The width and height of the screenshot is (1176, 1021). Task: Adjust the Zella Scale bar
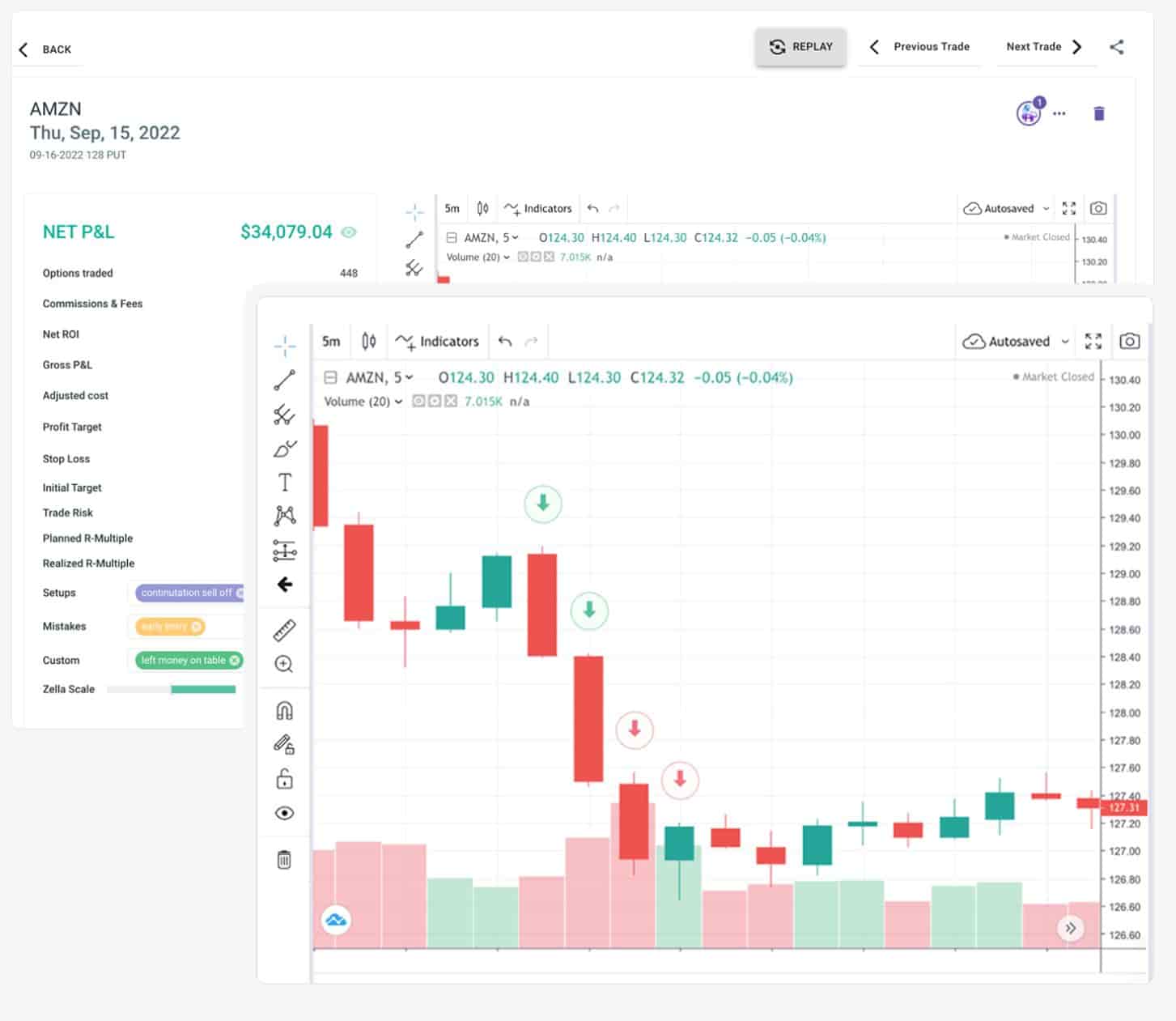click(x=172, y=690)
